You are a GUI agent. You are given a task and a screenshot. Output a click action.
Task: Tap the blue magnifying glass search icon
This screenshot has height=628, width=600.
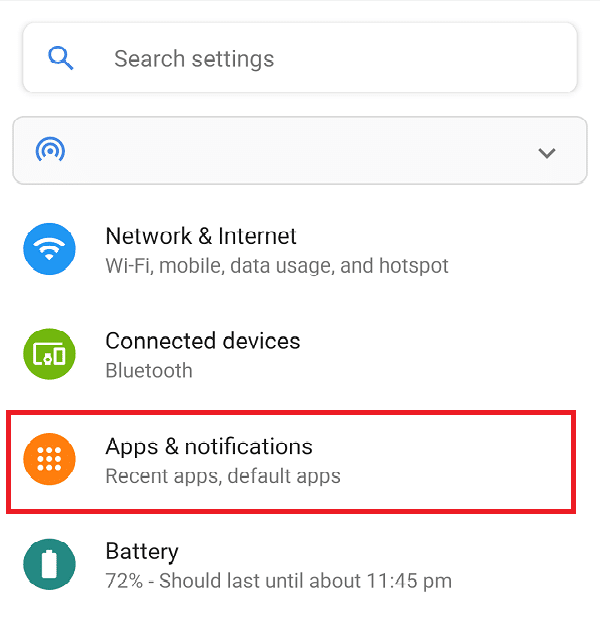pos(60,58)
